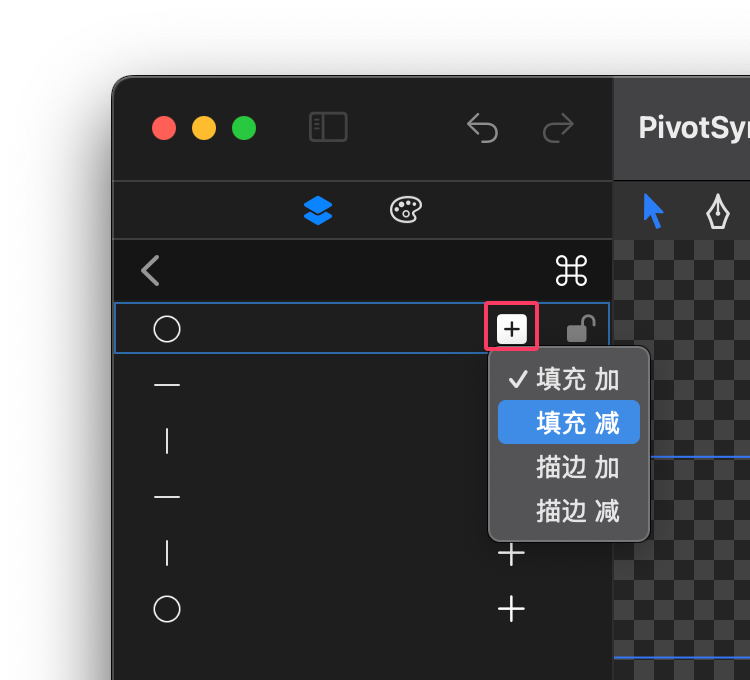Open the plus mode dropdown on the bottom circle layer
Screen dimensions: 750x680
(x=511, y=609)
